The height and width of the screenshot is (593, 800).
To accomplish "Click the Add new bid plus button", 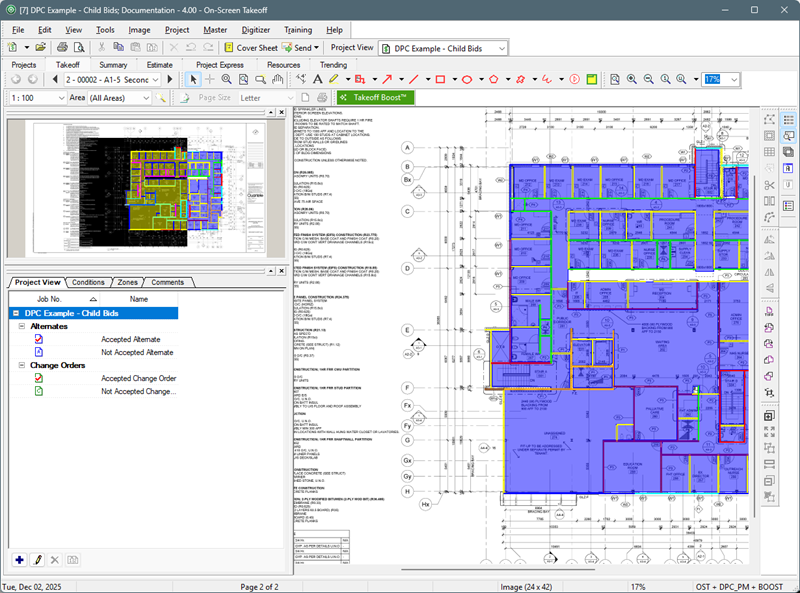I will tap(19, 560).
